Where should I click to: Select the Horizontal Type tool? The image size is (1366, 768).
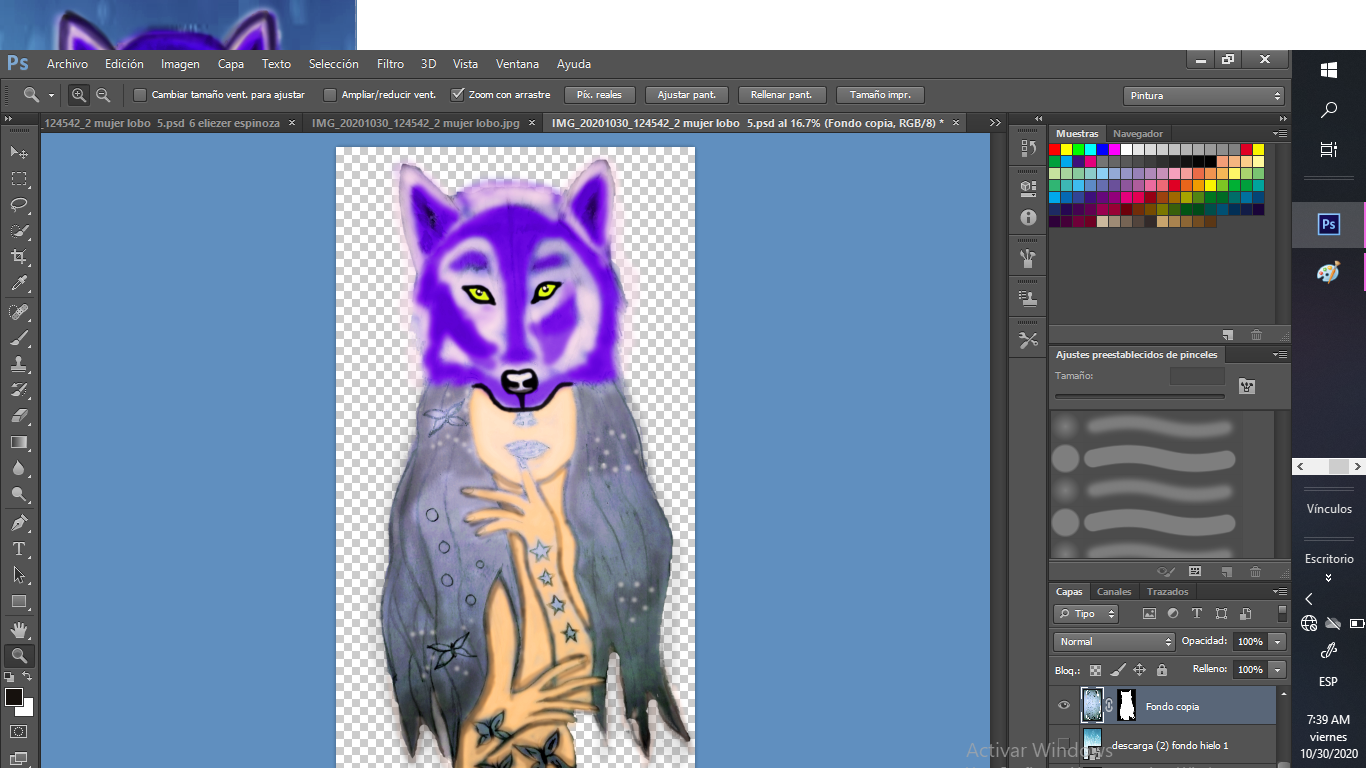19,549
